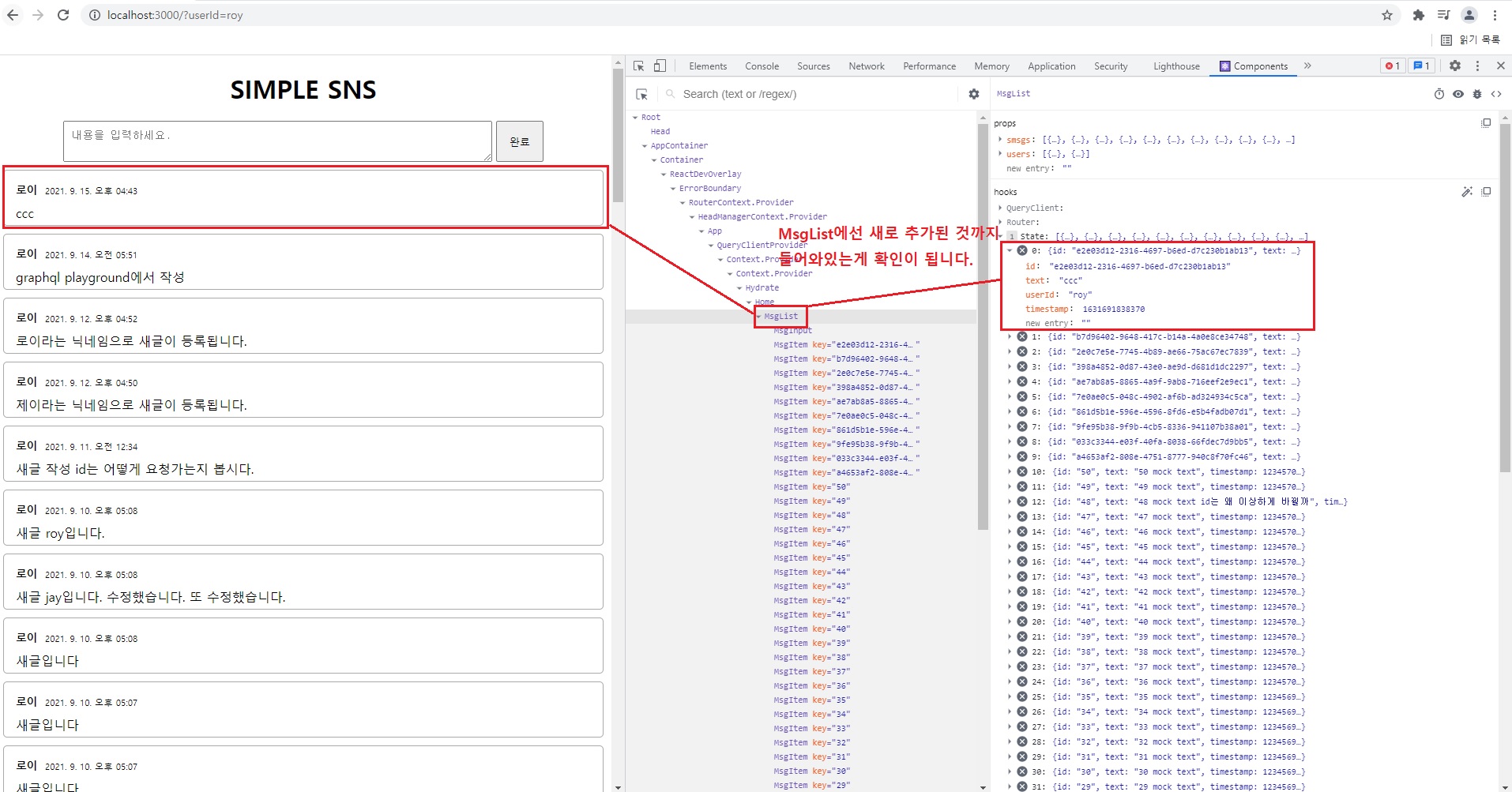Viewport: 1512px width, 792px height.
Task: Click the suspend component stopwatch icon
Action: point(1439,94)
